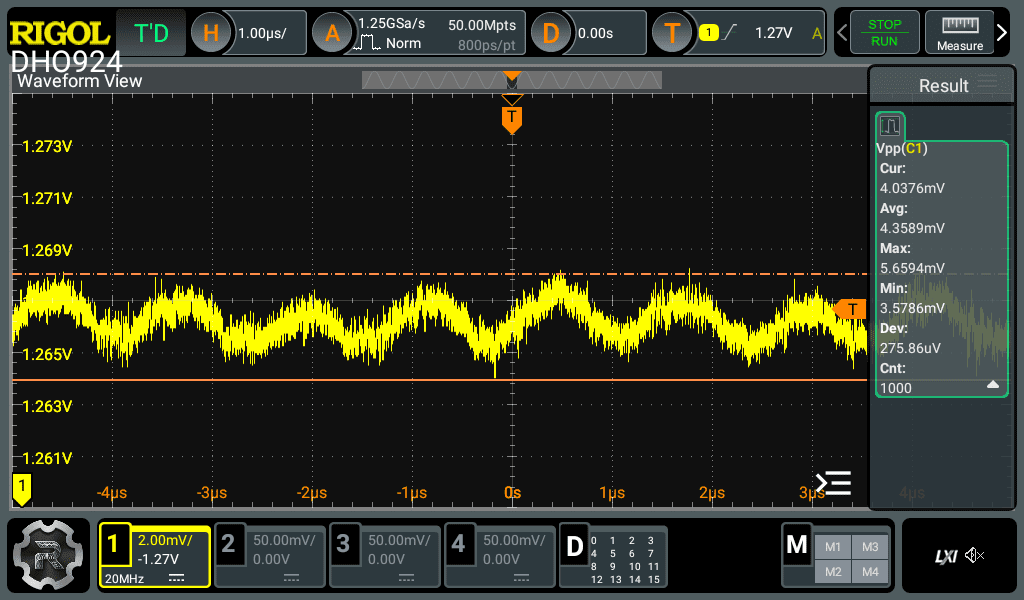
Task: Click the DHO924 model label
Action: [66, 62]
